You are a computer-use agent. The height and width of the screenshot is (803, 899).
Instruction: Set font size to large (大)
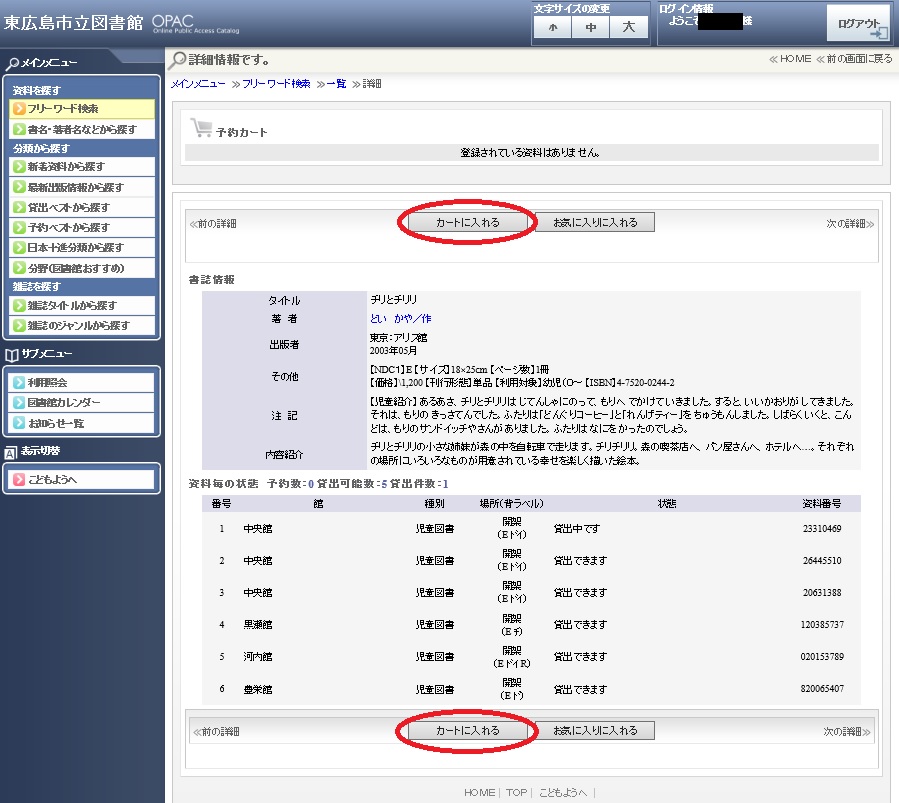pyautogui.click(x=628, y=27)
